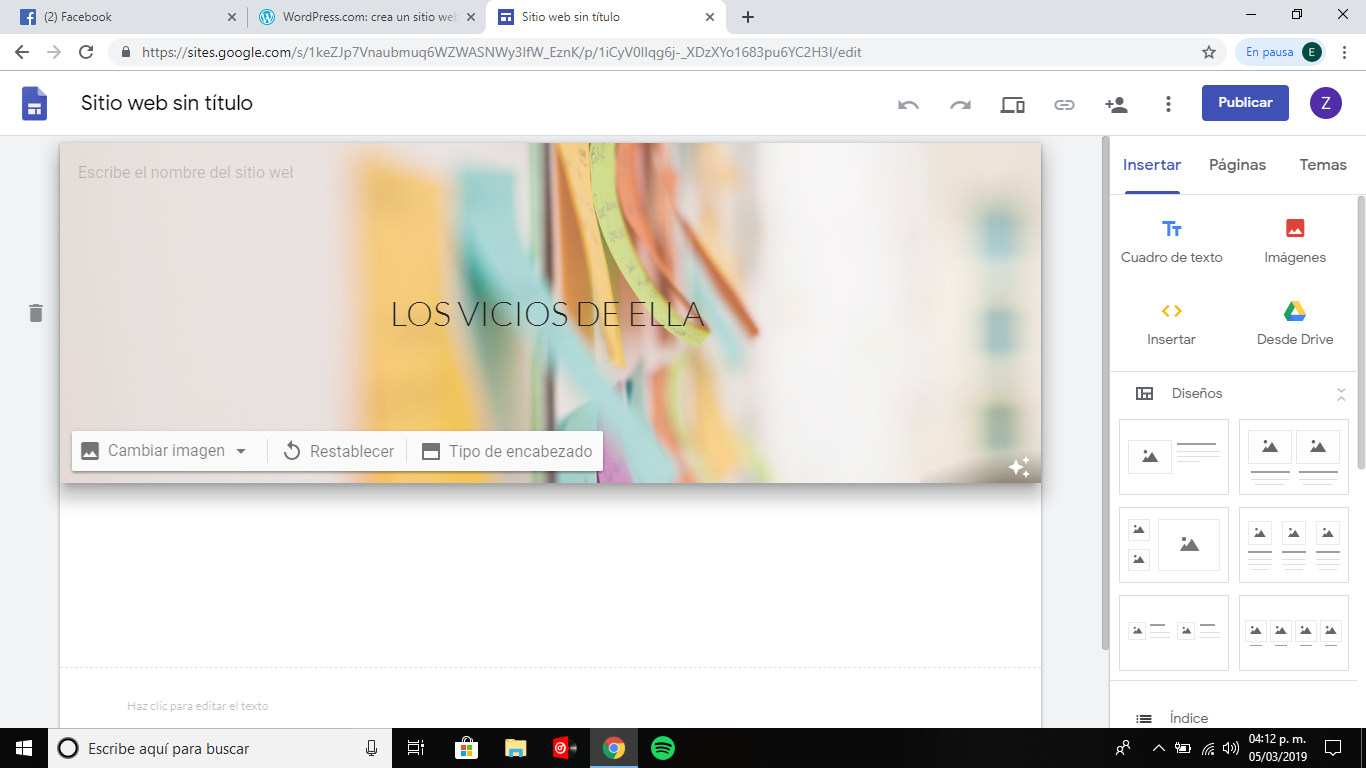Screen dimensions: 1366x768
Task: Switch to the Temas tab
Action: coord(1322,165)
